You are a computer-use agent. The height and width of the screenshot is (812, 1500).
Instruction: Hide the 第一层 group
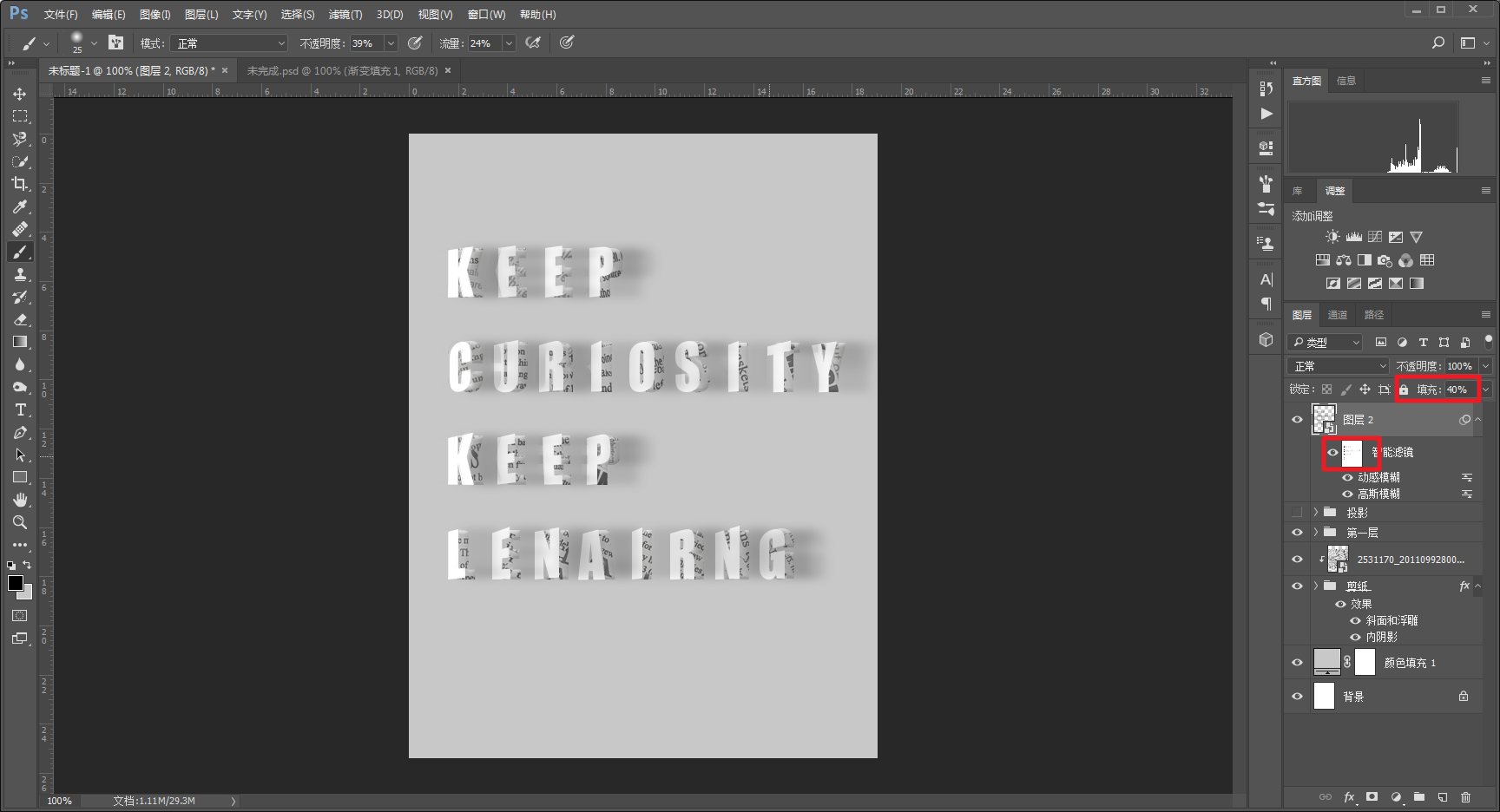point(1297,532)
